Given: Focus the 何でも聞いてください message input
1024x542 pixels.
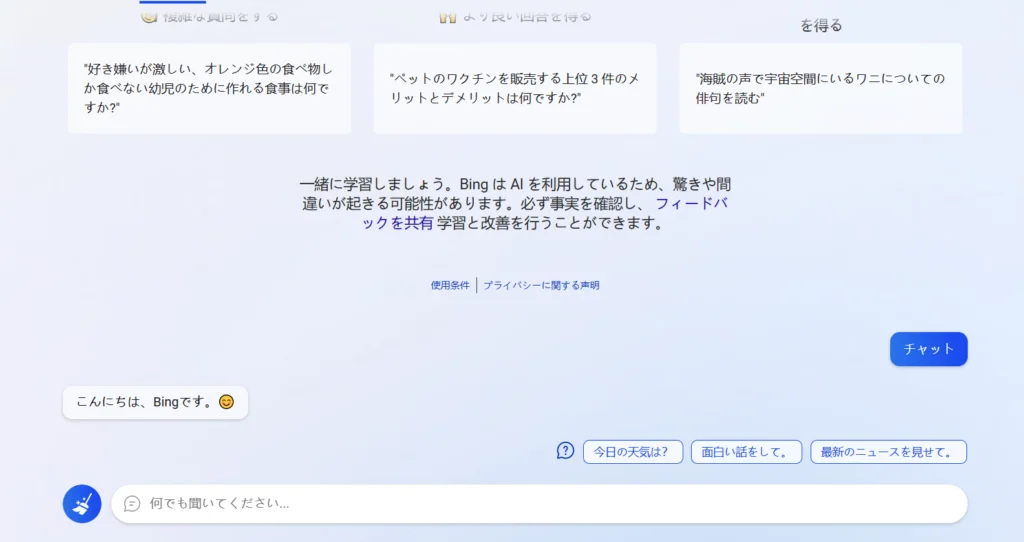Looking at the screenshot, I should (539, 503).
